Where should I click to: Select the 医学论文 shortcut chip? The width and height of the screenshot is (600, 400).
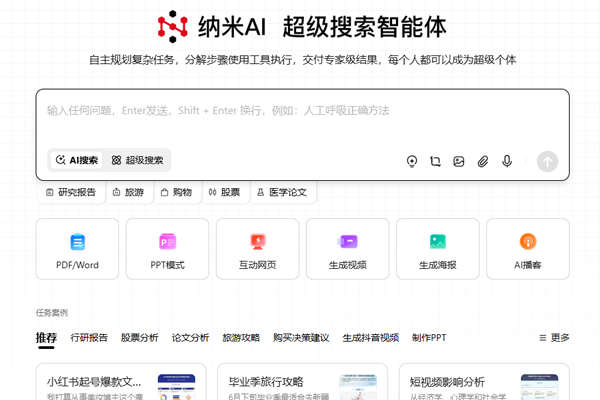282,192
